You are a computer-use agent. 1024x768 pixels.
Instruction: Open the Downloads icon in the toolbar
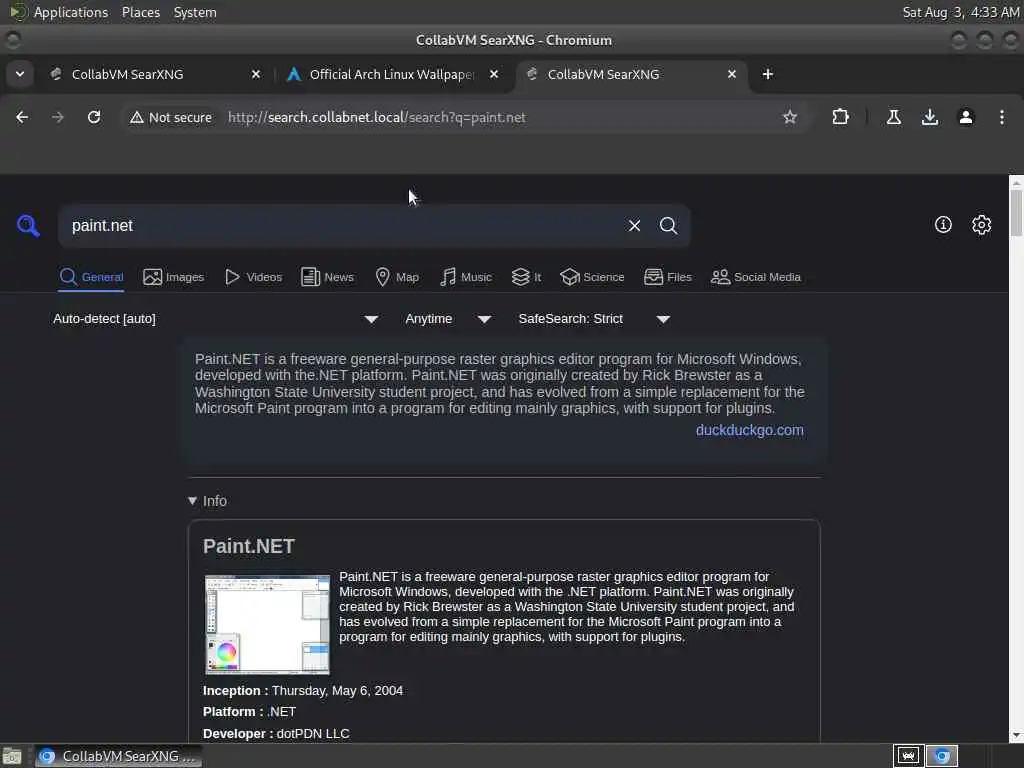(930, 117)
